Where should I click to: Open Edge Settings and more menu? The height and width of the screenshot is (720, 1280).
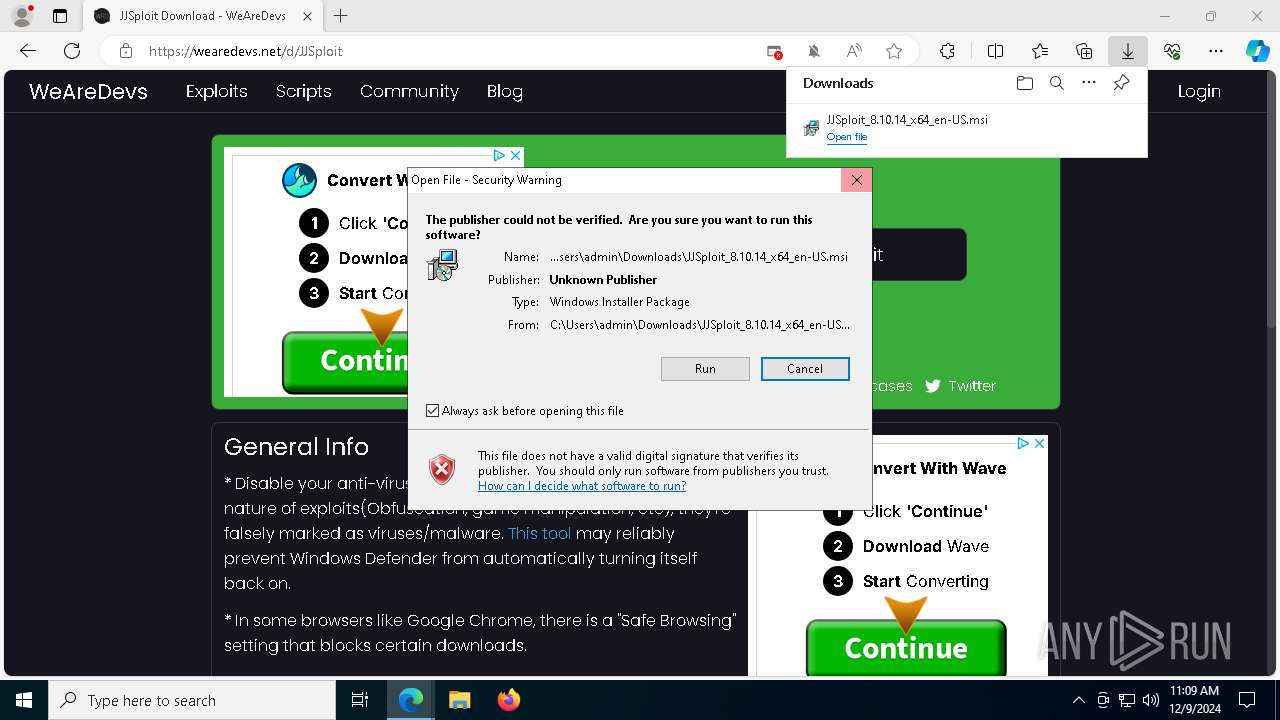point(1216,51)
